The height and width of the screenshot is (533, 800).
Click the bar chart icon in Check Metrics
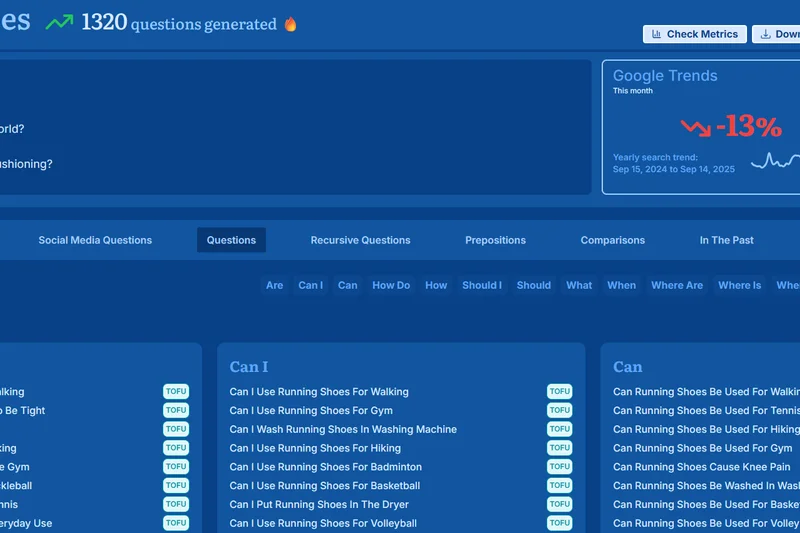coord(657,34)
